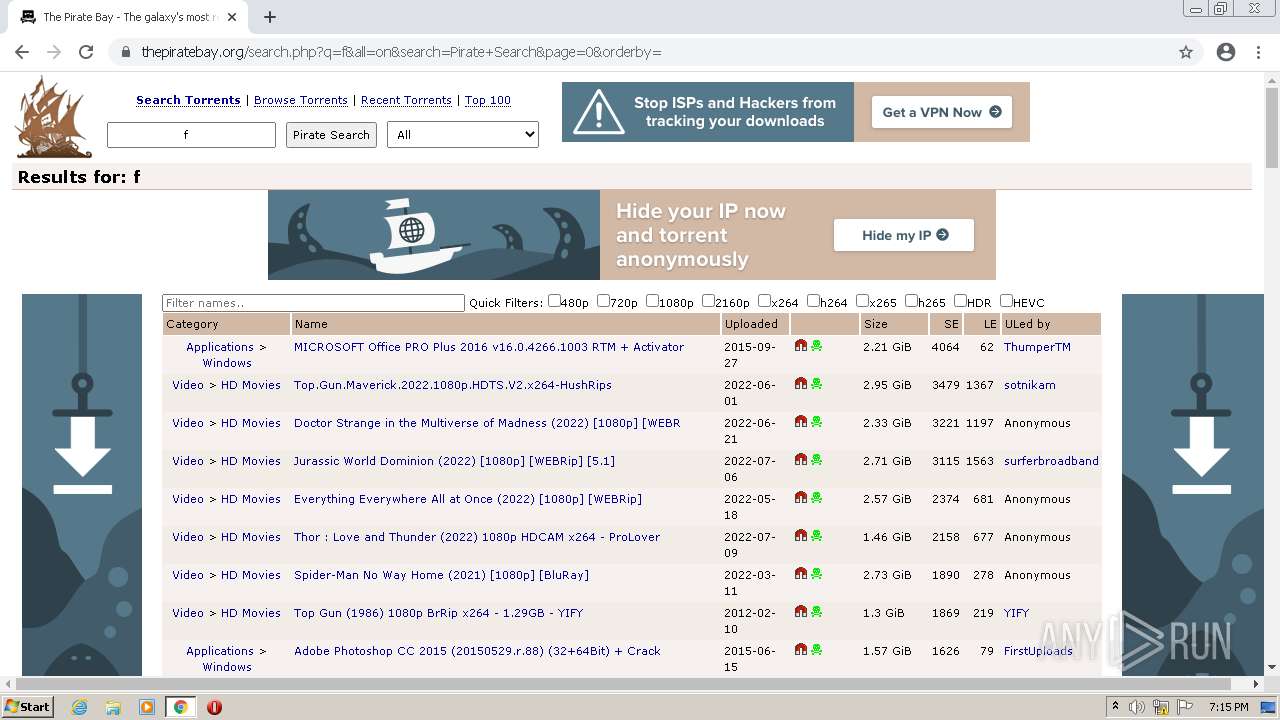Screen dimensions: 1280x720
Task: Sort results by SE seeders column
Action: (951, 324)
